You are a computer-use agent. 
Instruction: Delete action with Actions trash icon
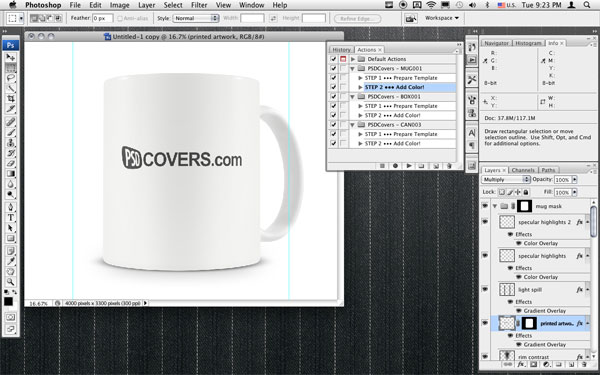point(449,166)
